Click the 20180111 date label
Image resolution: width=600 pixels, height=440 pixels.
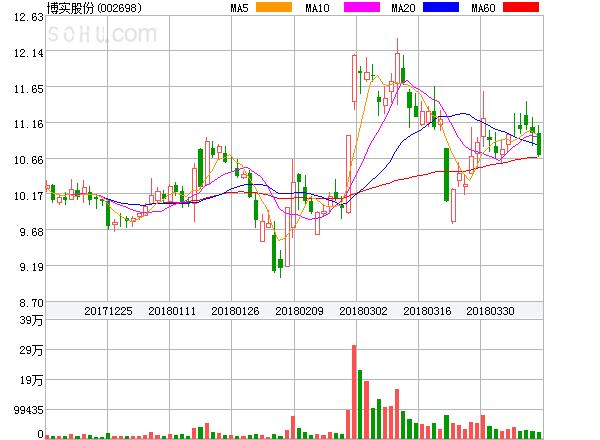pyautogui.click(x=172, y=311)
